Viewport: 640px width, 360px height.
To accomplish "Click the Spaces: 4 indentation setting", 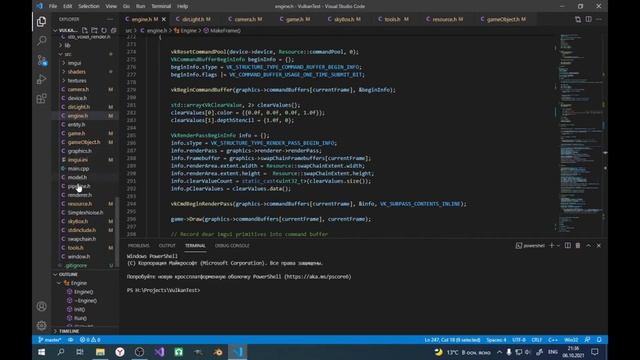I will (x=496, y=340).
